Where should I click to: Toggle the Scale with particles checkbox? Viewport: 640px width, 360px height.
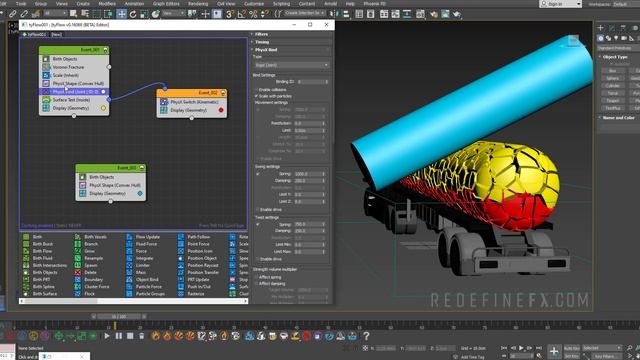pyautogui.click(x=256, y=96)
